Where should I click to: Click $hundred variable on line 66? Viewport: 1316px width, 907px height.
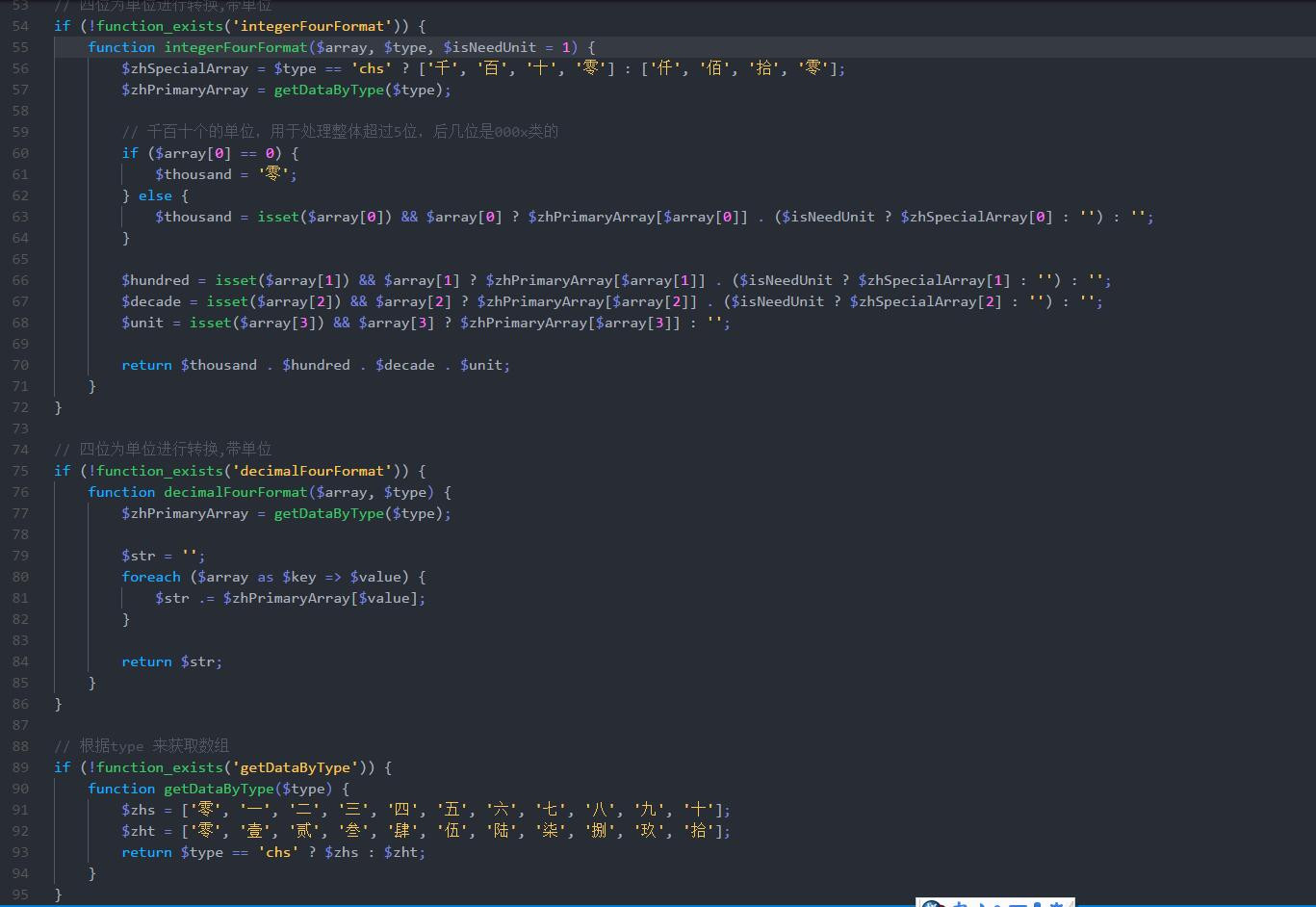pos(155,280)
